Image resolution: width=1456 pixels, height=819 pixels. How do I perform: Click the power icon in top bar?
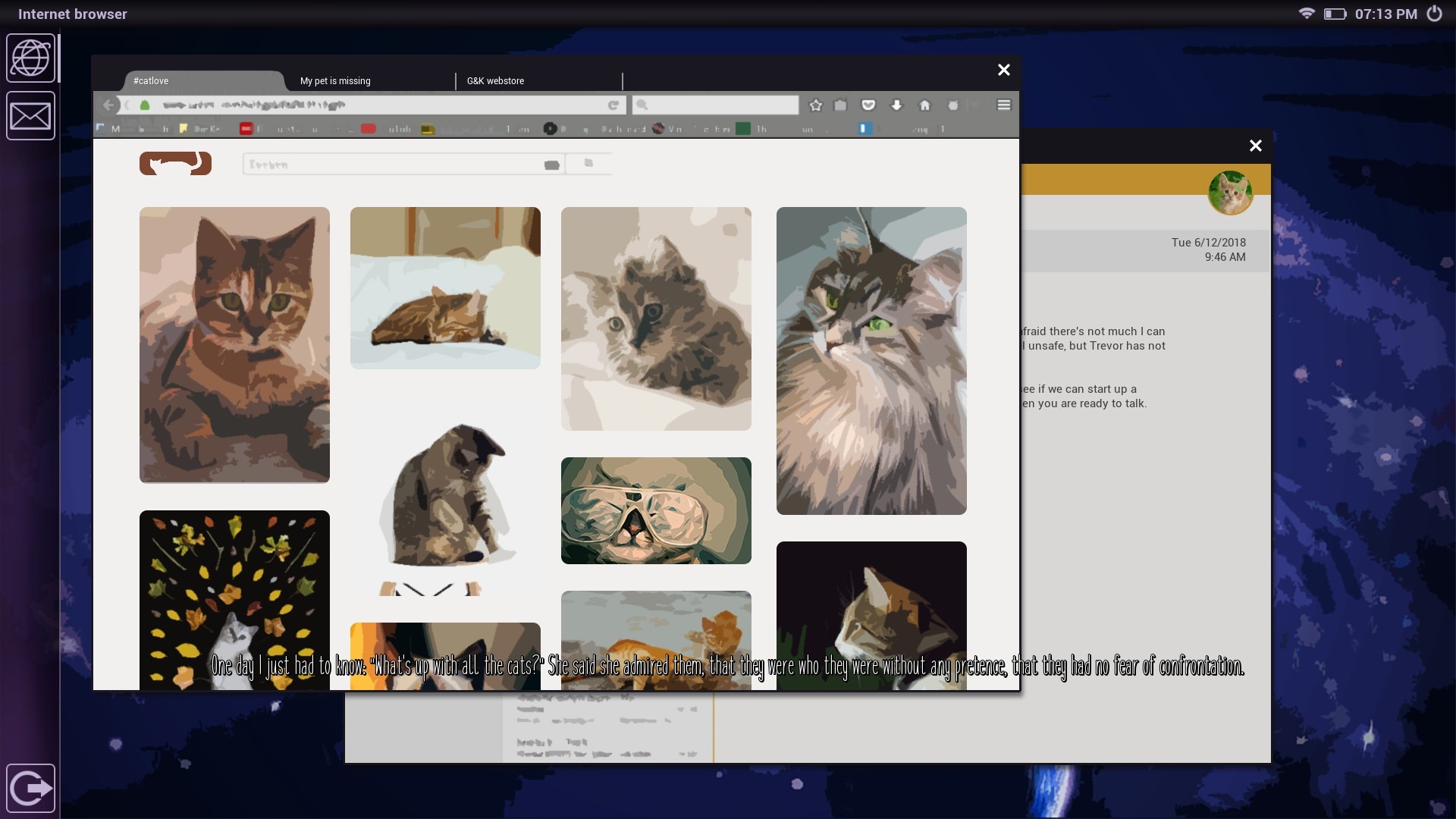click(1434, 14)
